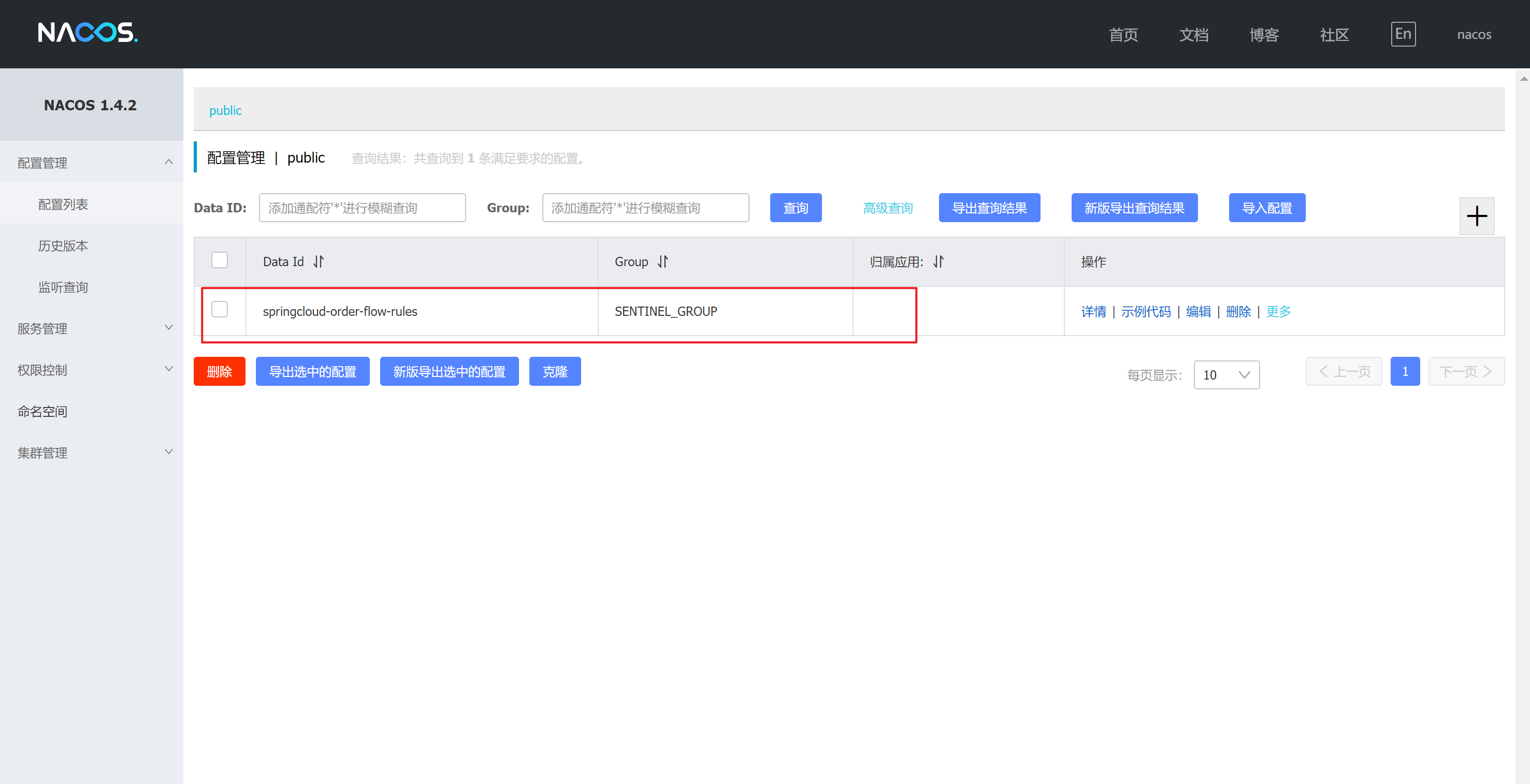Click 编辑 link for the configuration row

1198,312
